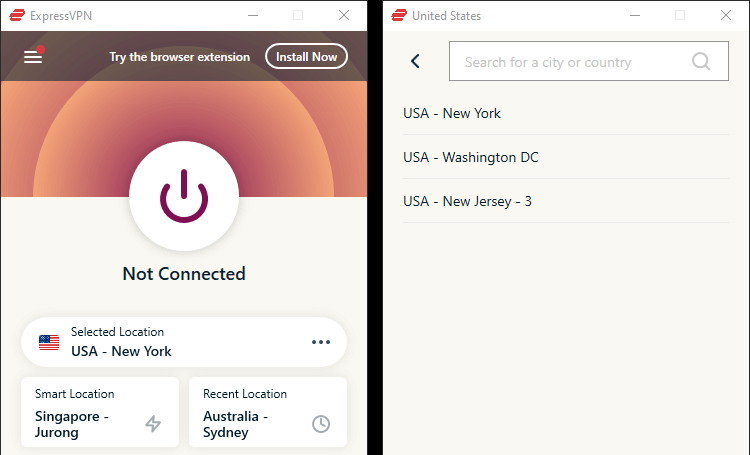750x455 pixels.
Task: Toggle the VPN power button
Action: click(184, 196)
